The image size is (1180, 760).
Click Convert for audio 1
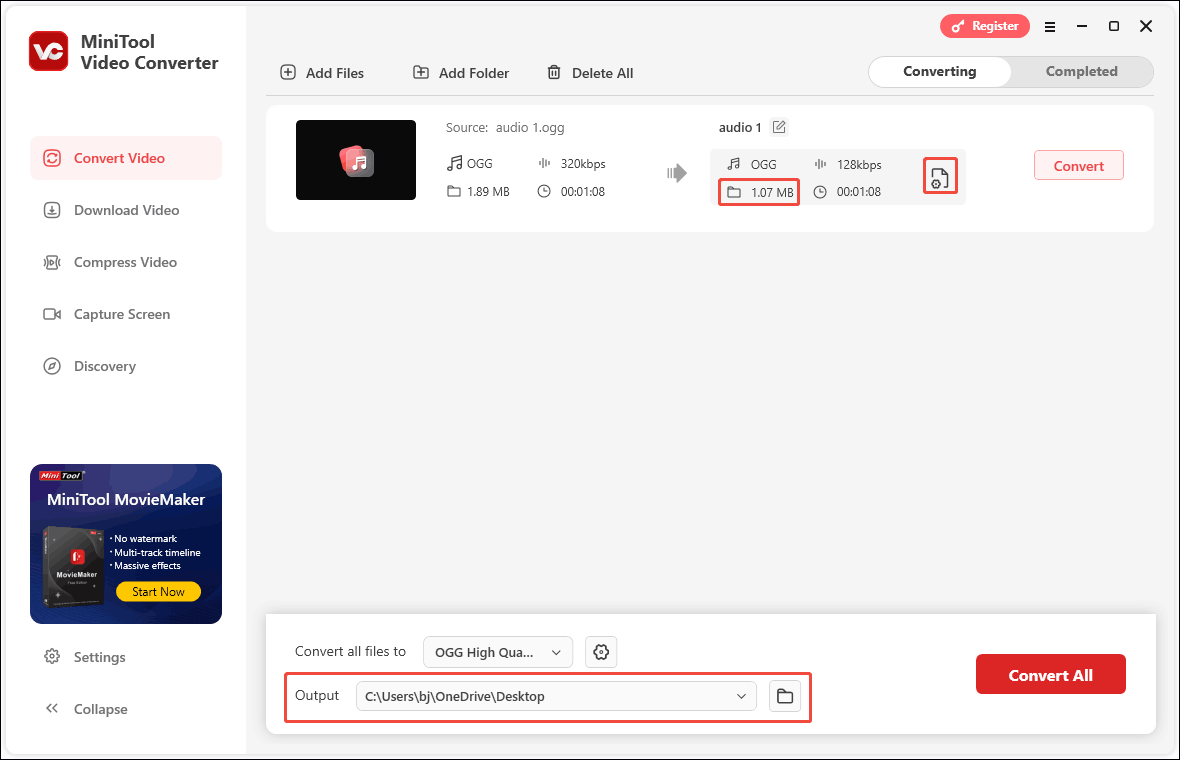[x=1078, y=166]
